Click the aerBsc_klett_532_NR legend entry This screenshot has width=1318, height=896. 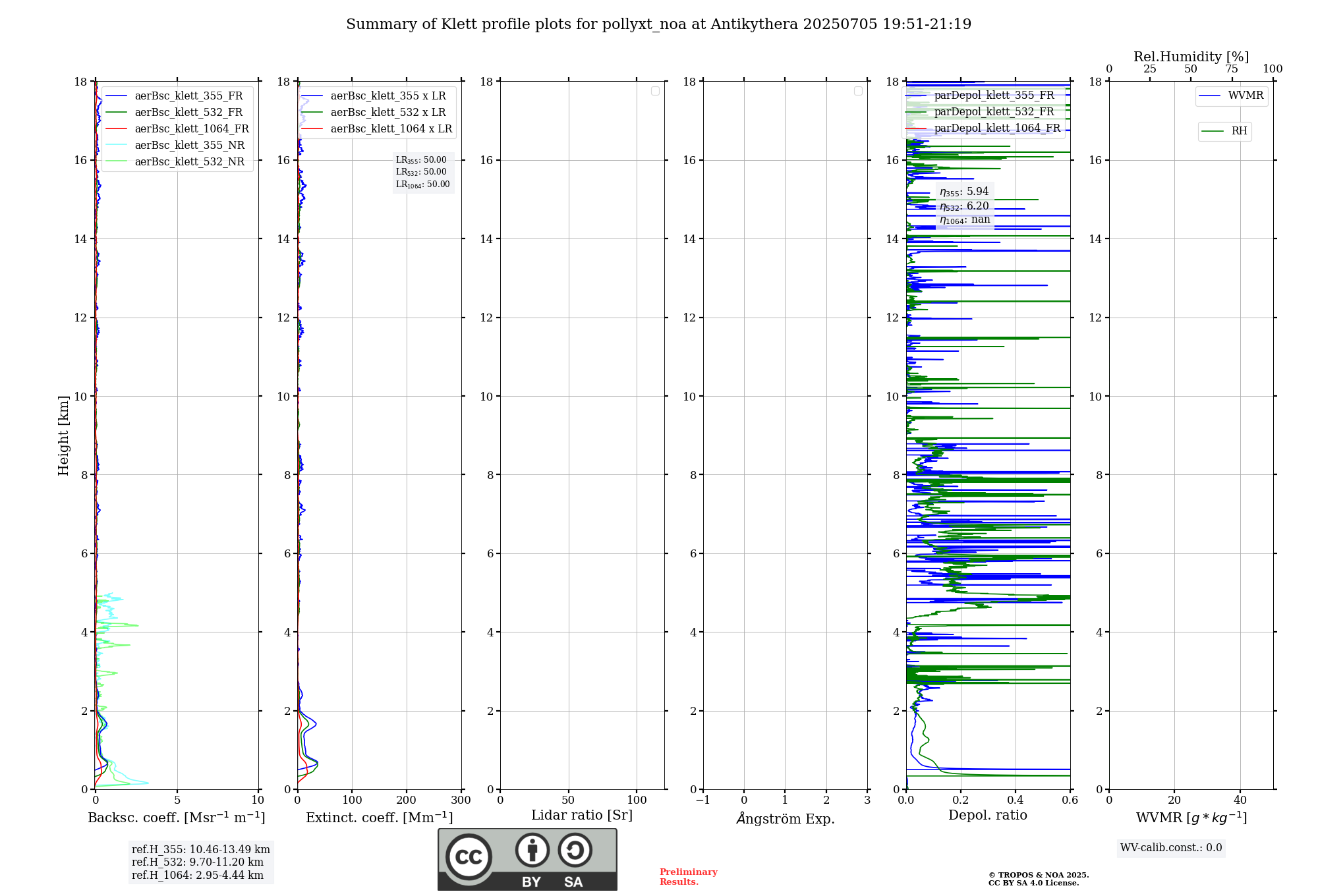(189, 162)
